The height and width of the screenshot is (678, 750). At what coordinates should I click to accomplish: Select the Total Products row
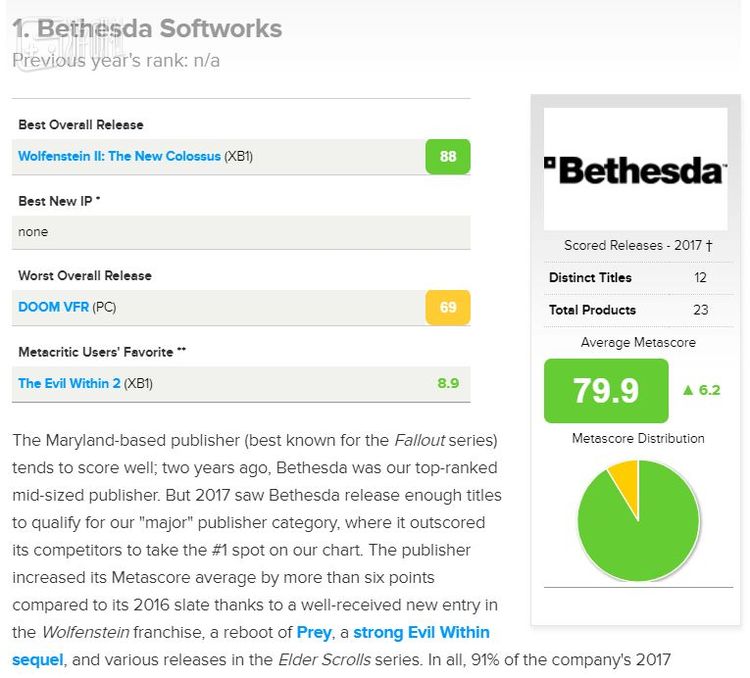click(636, 310)
